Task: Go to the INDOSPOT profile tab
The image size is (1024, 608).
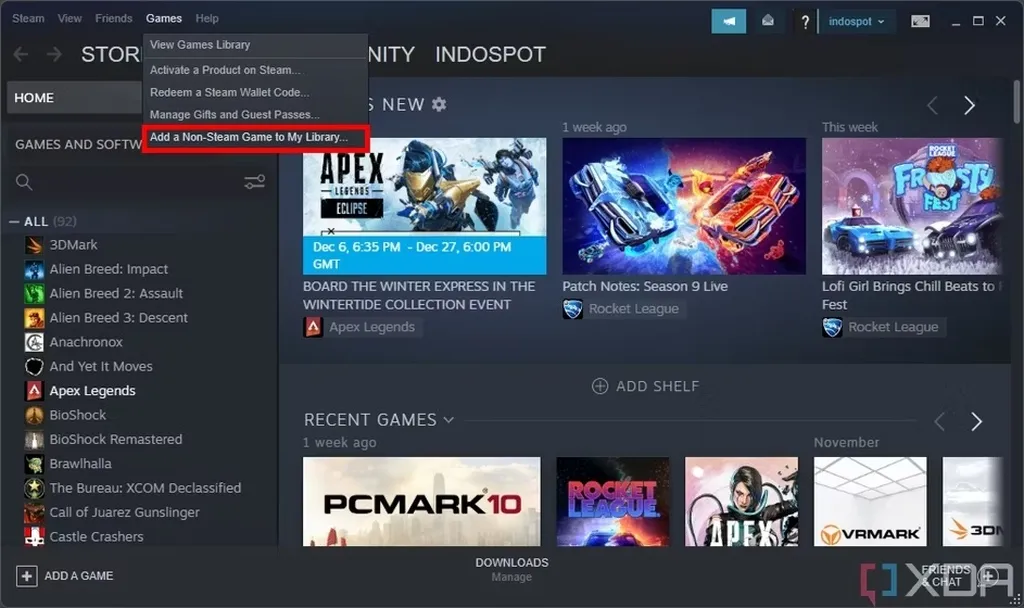Action: (490, 55)
